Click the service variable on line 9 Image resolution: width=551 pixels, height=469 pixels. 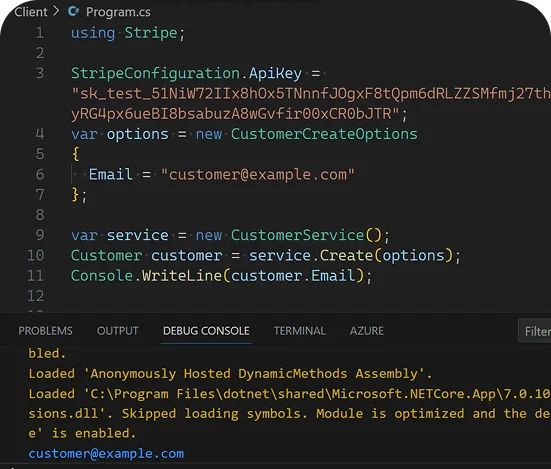pos(137,235)
